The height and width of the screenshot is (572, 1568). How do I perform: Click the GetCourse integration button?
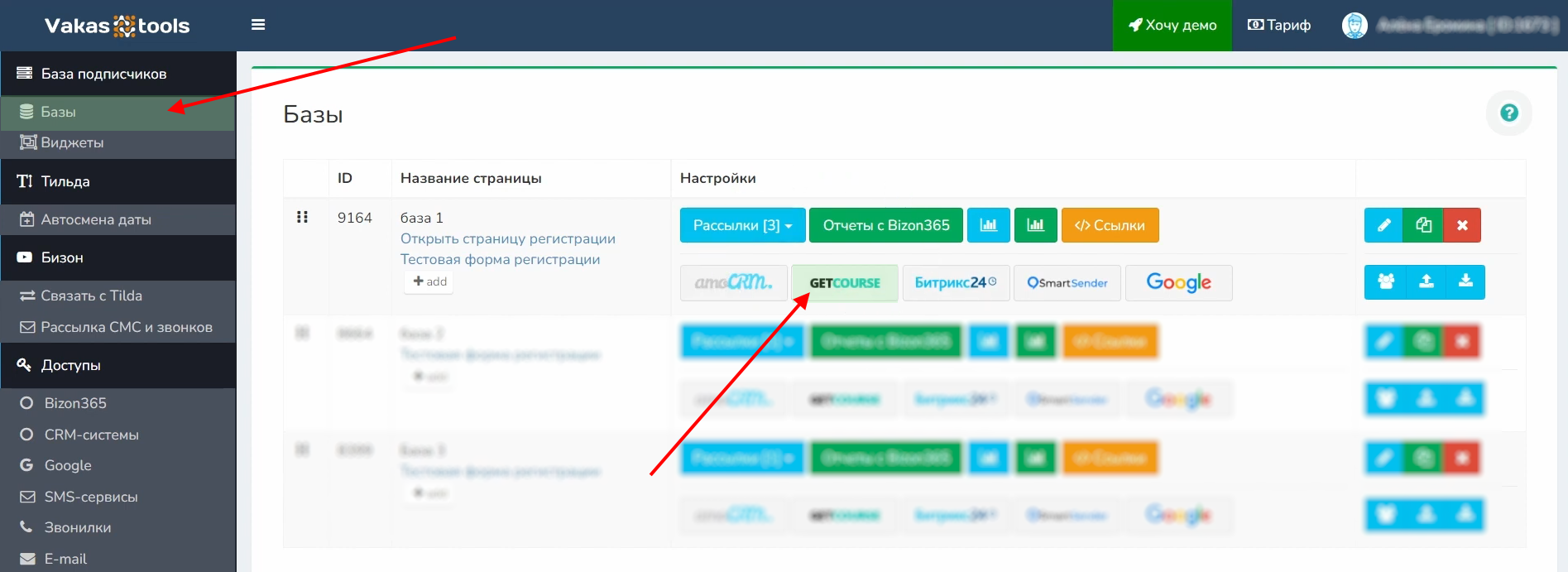(x=844, y=283)
